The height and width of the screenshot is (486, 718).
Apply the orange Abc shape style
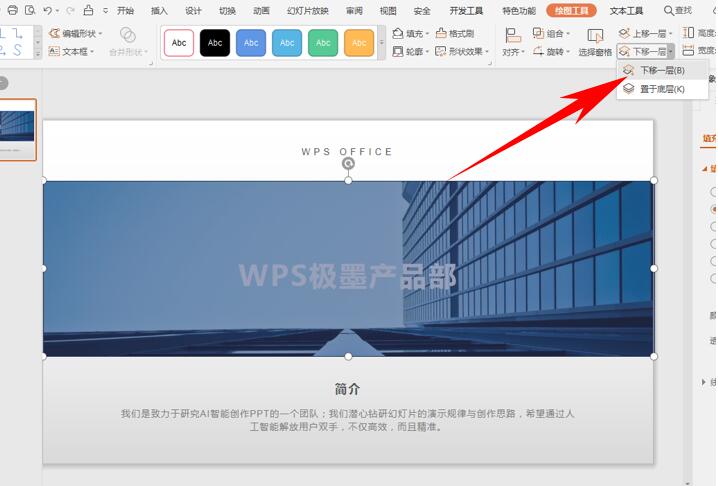tap(359, 43)
